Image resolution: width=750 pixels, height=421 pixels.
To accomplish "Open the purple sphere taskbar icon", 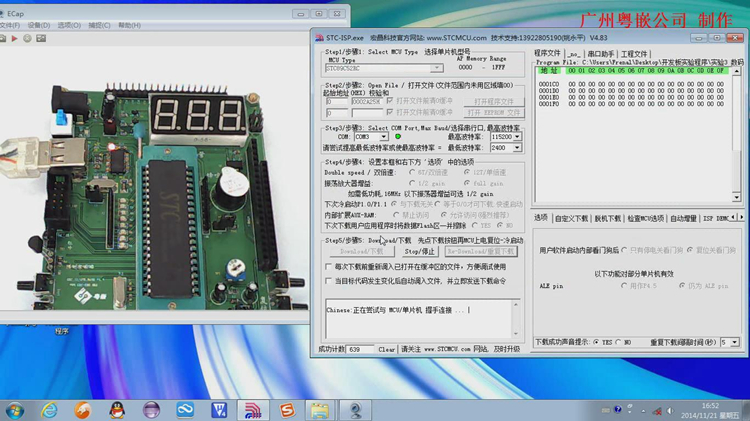I will (x=151, y=410).
